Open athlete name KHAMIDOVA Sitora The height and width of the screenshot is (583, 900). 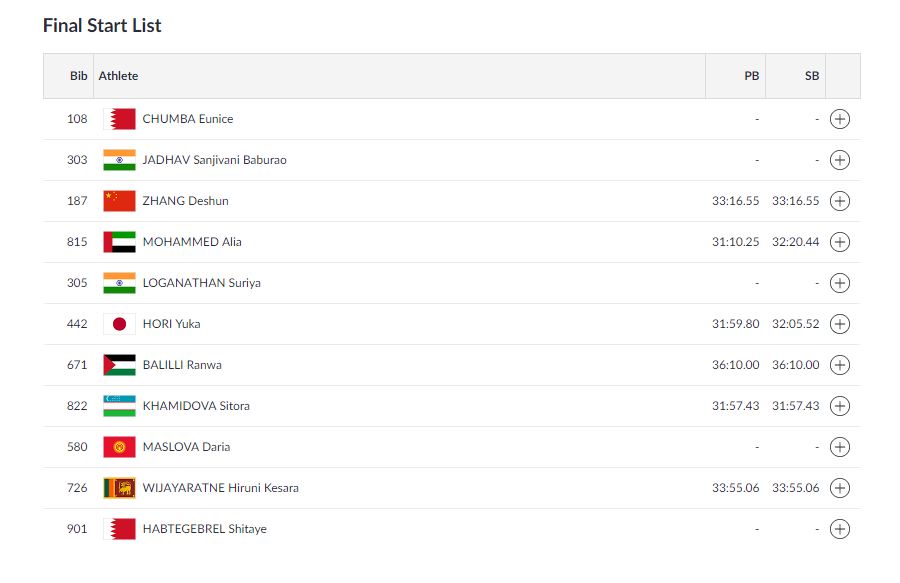pyautogui.click(x=196, y=406)
